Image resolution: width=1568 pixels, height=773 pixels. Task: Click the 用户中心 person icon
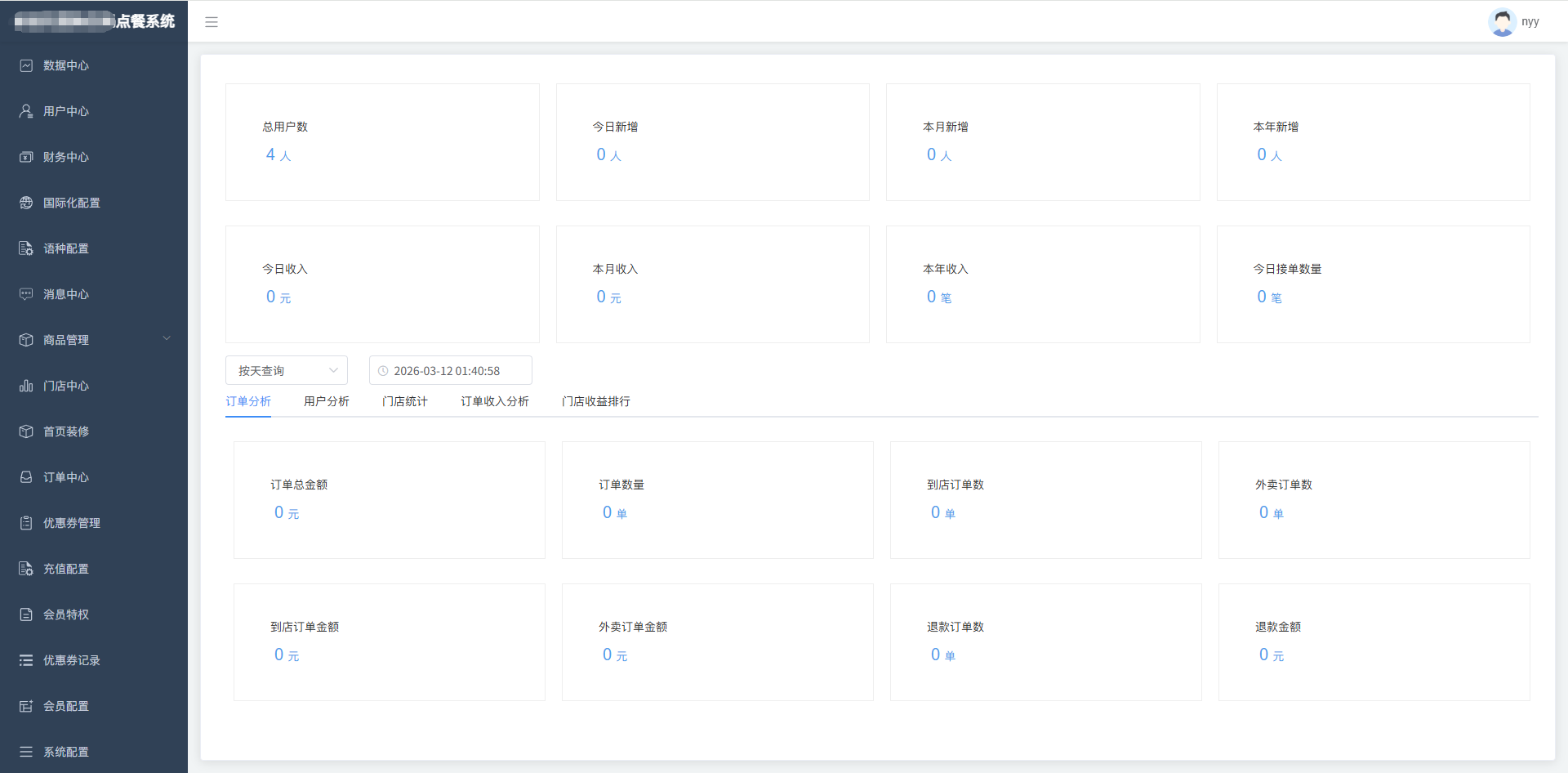click(x=26, y=111)
